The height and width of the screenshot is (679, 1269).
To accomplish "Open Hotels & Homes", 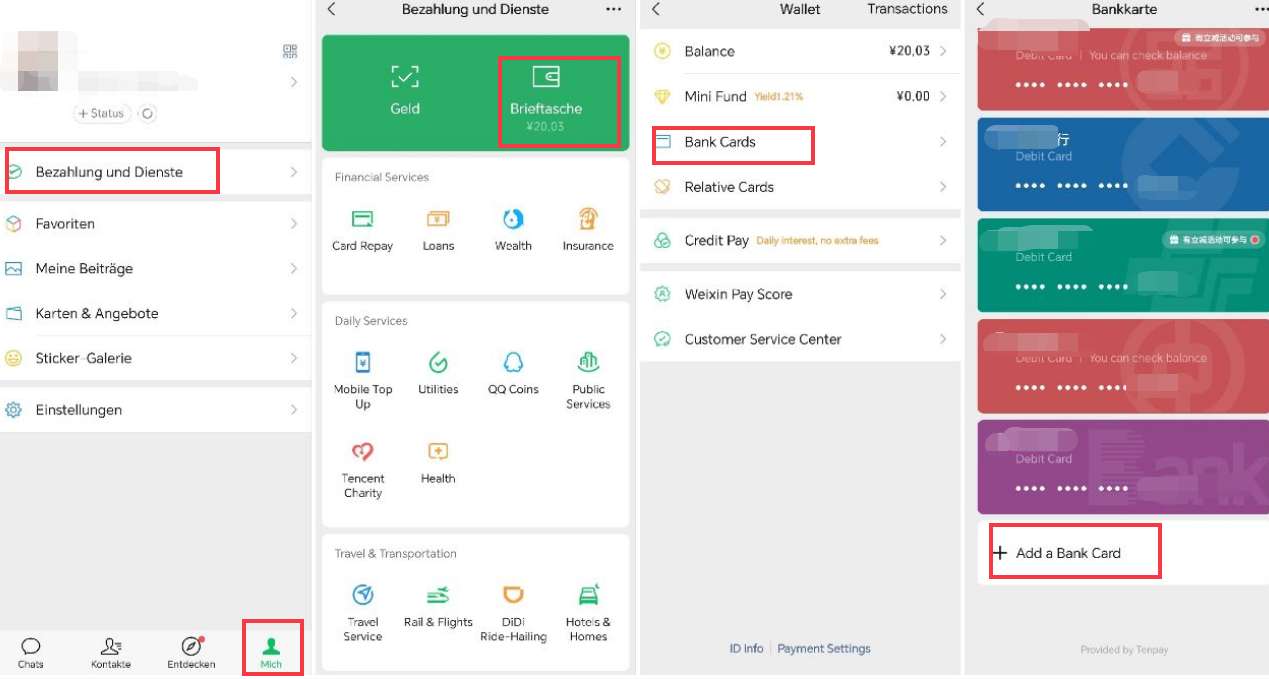I will coord(588,614).
